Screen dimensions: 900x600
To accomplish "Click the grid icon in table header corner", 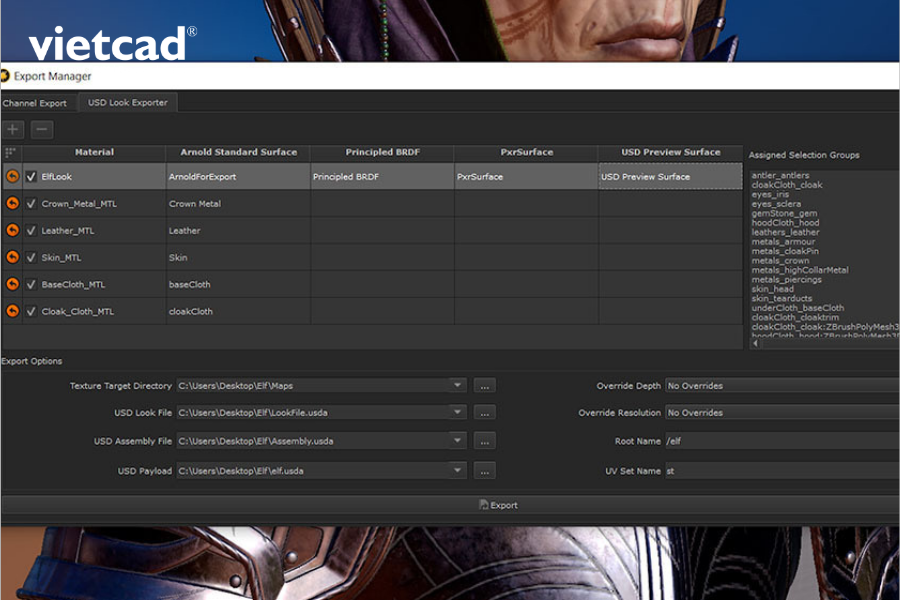I will click(x=10, y=152).
